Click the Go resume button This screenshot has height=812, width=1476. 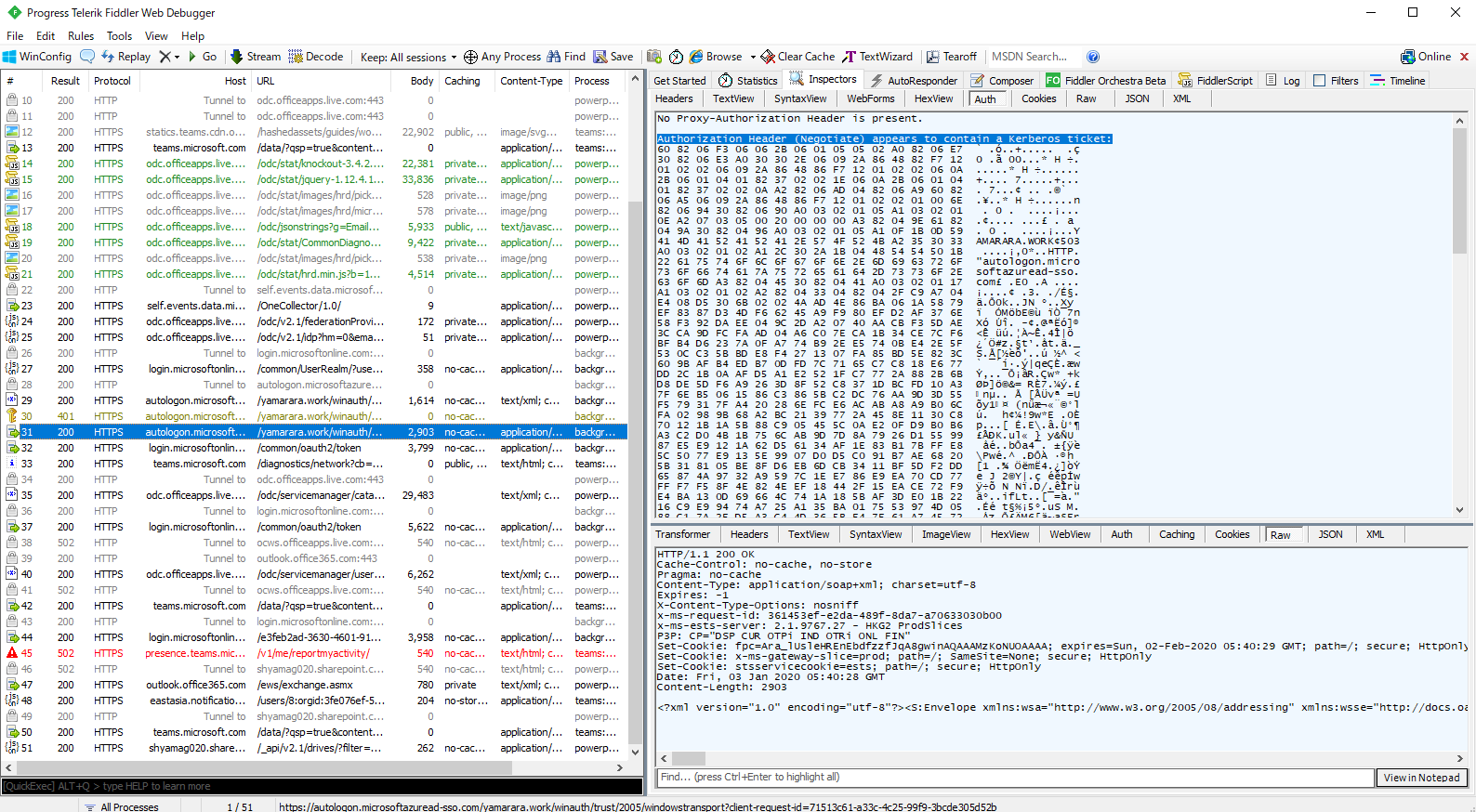point(203,57)
